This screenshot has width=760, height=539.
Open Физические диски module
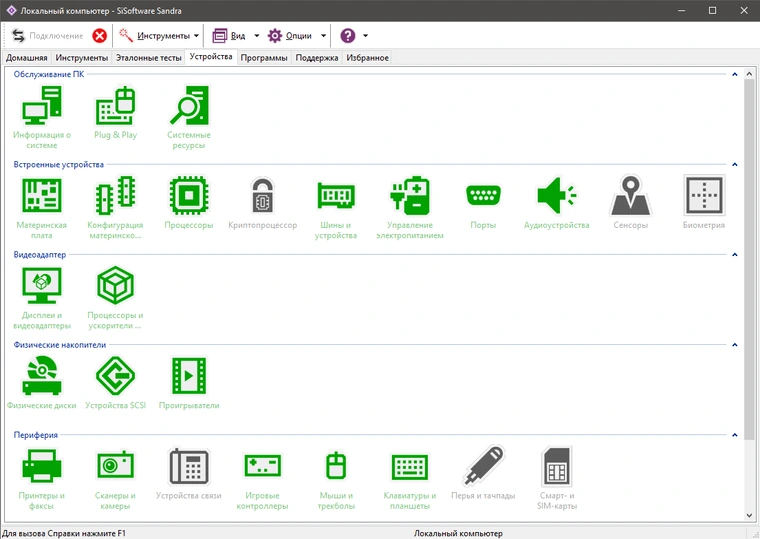[x=42, y=383]
